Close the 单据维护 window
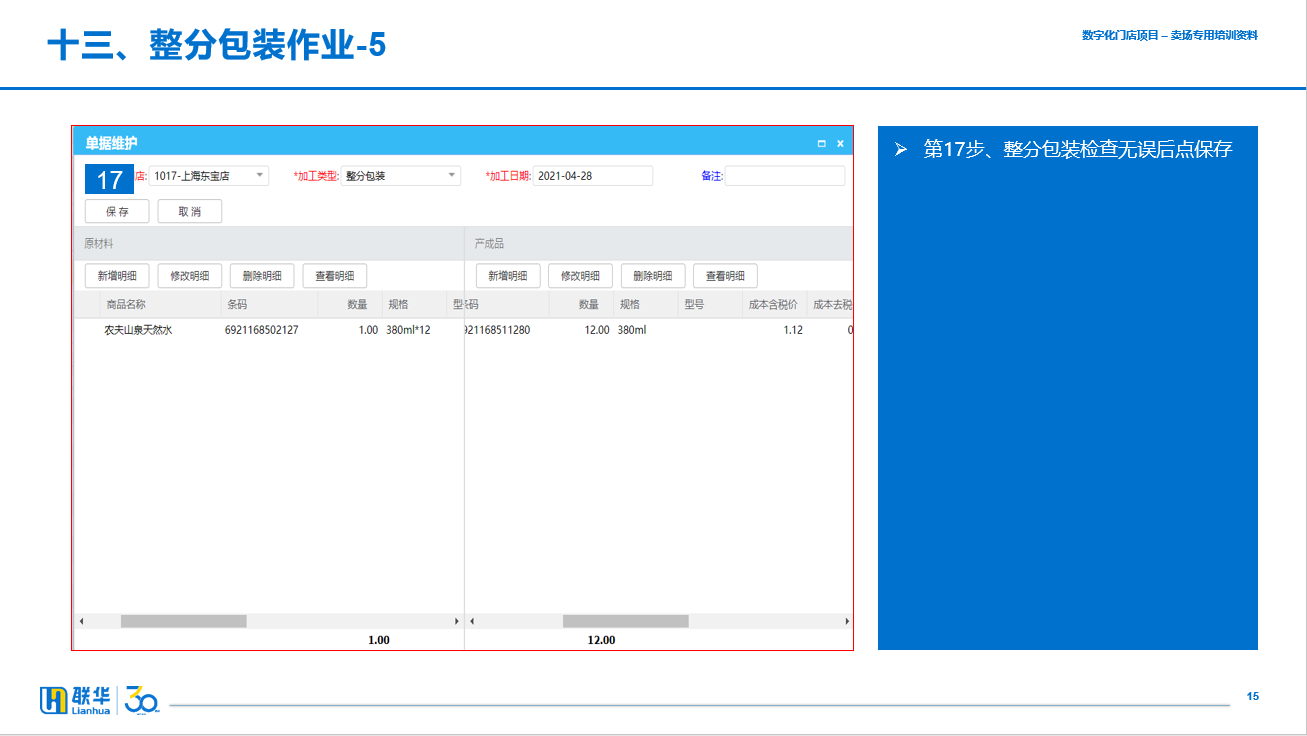This screenshot has height=736, width=1307. coord(840,144)
